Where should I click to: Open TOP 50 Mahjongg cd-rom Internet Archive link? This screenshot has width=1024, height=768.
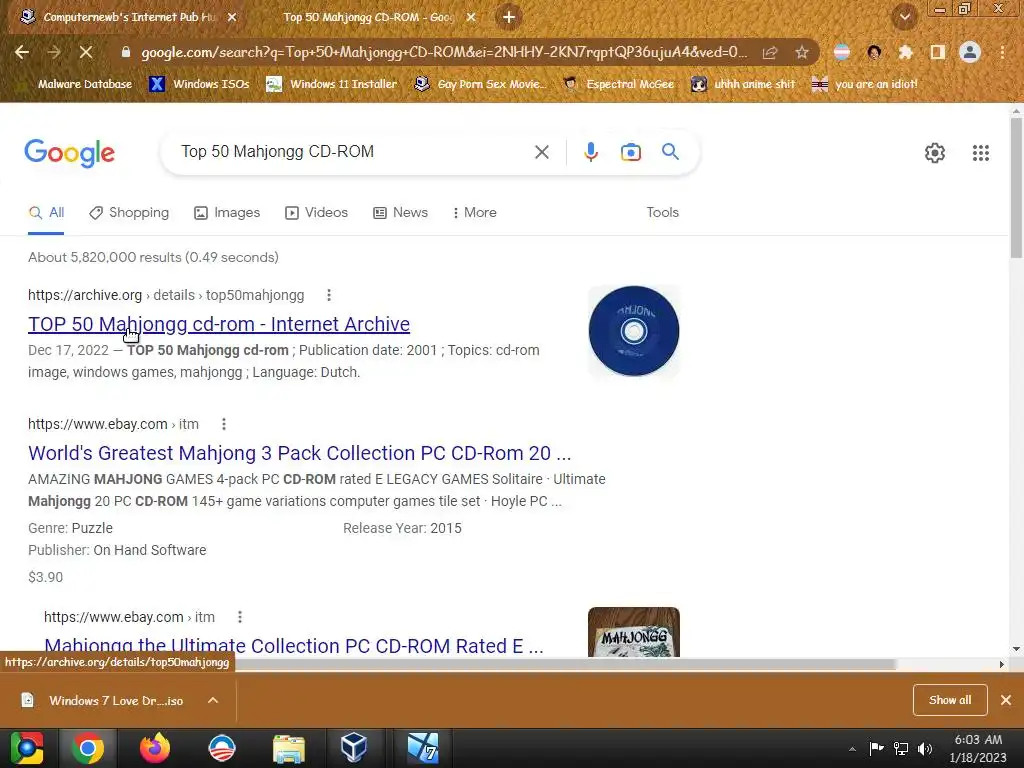click(x=219, y=324)
